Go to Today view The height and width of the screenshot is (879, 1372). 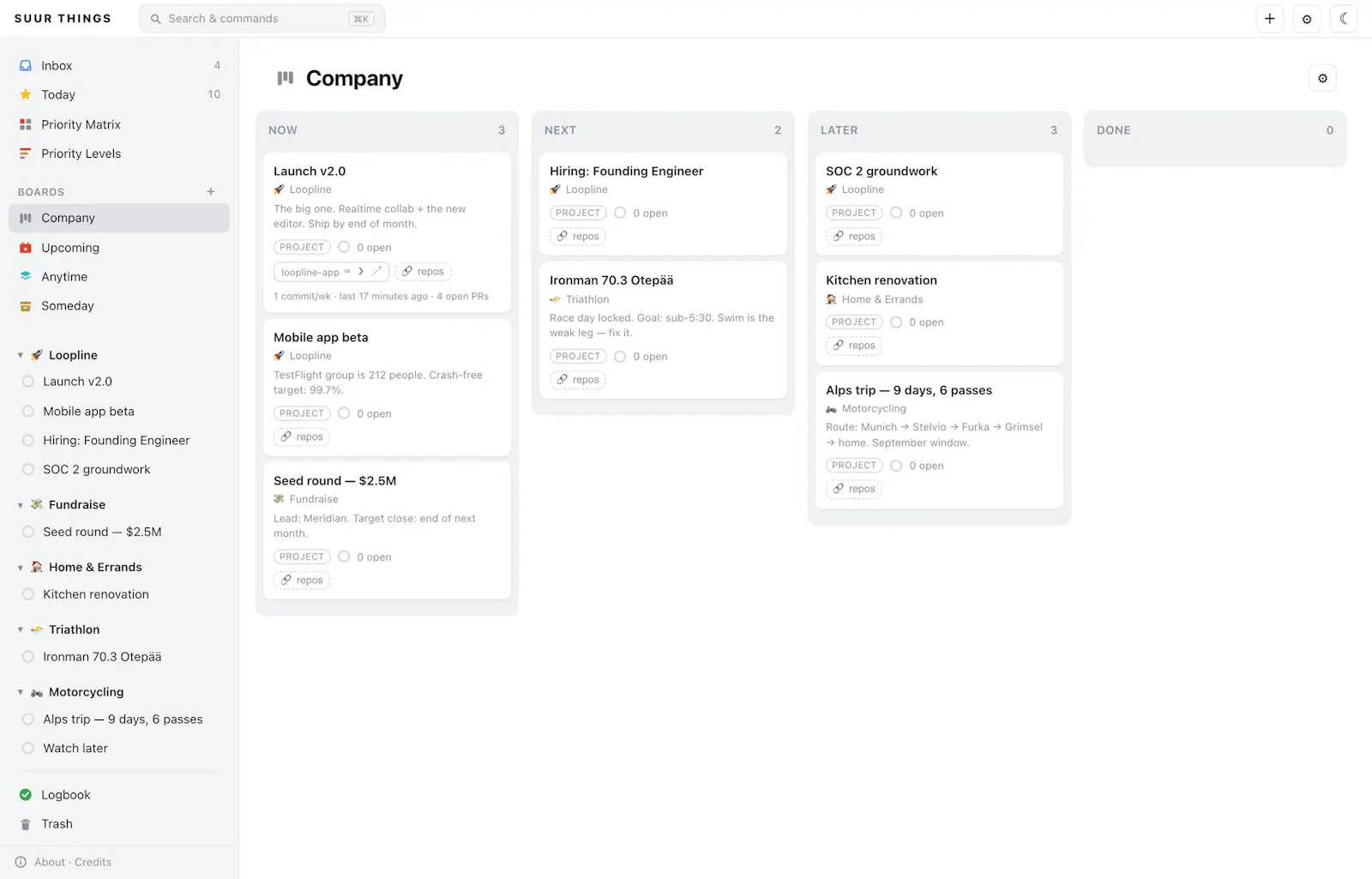pos(119,94)
